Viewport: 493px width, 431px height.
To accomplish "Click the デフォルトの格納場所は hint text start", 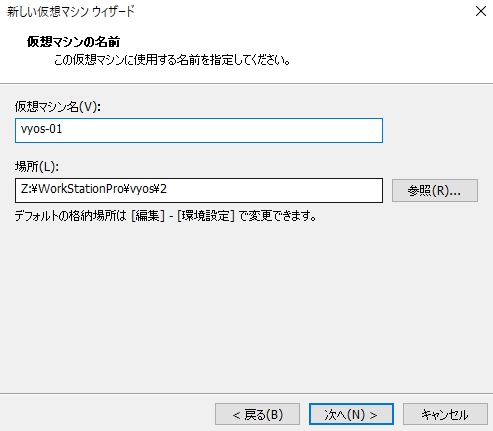I will (x=71, y=216).
